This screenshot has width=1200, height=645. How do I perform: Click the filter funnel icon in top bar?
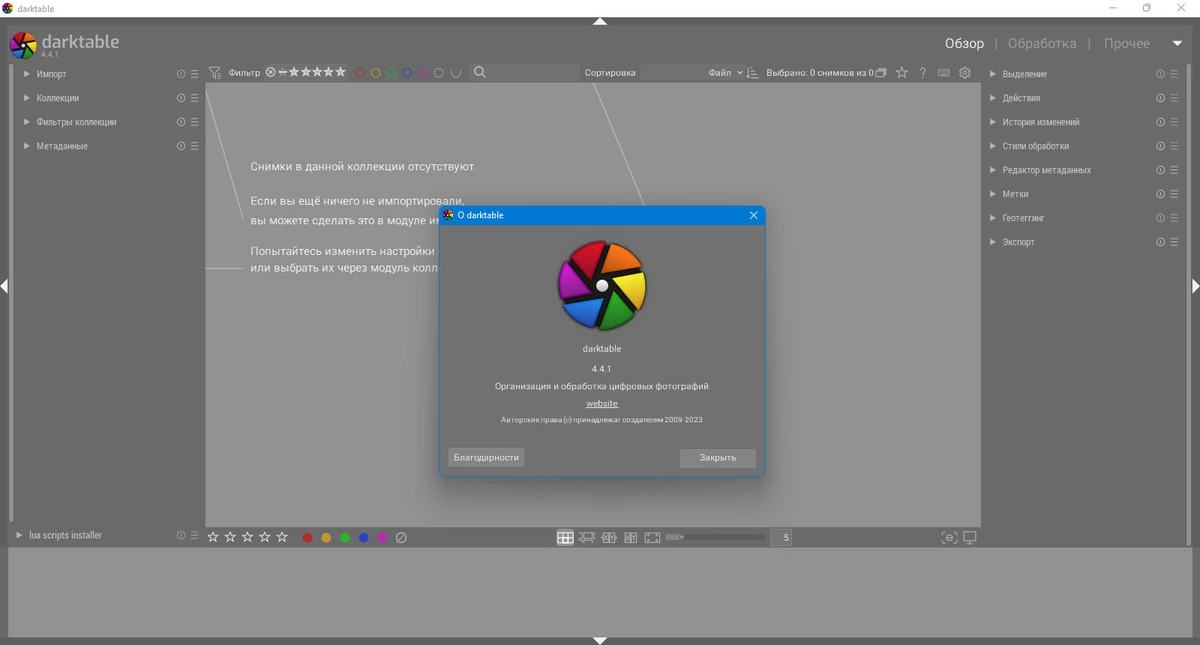[x=215, y=73]
